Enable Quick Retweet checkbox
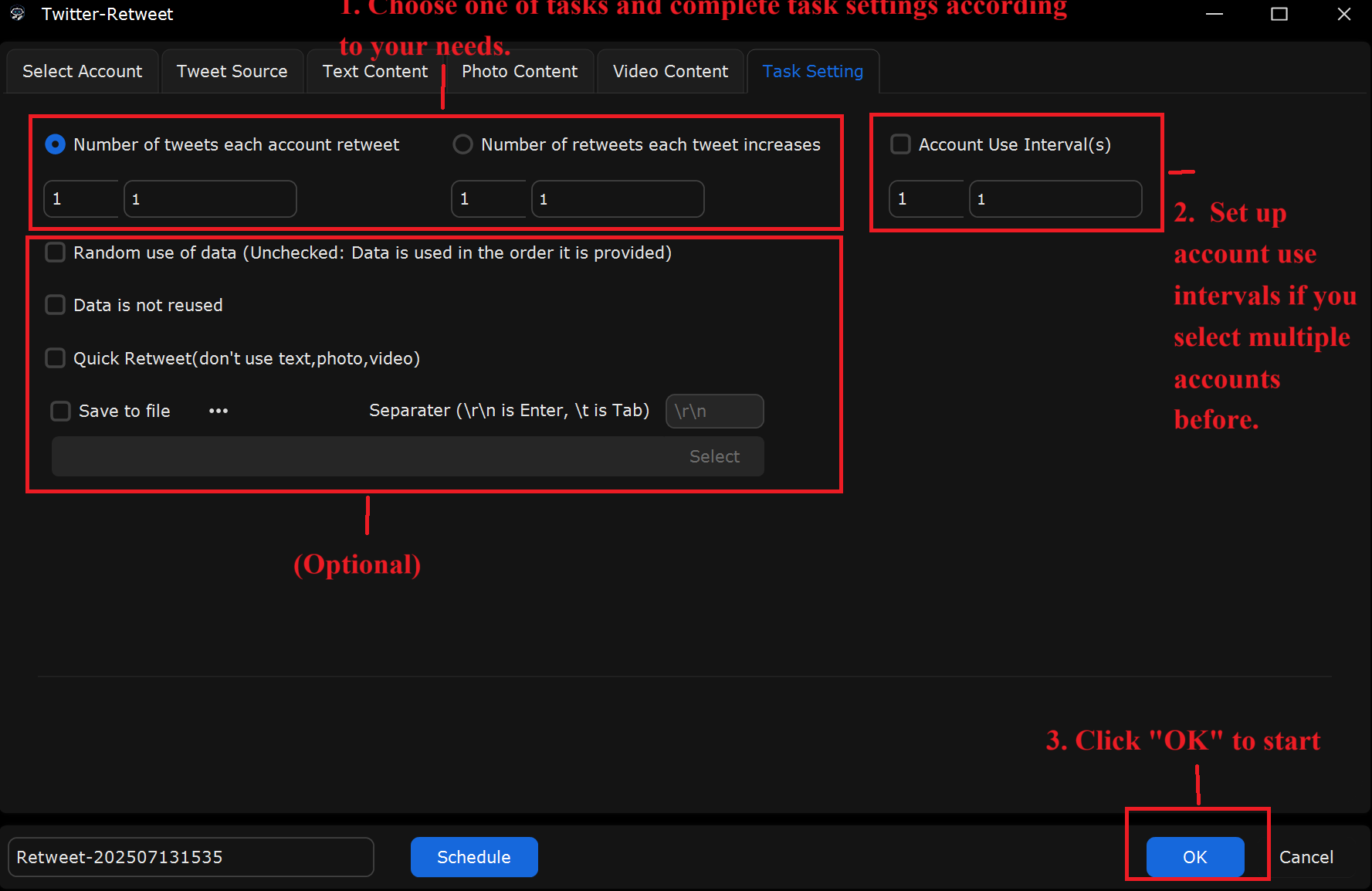The image size is (1372, 891). tap(55, 358)
